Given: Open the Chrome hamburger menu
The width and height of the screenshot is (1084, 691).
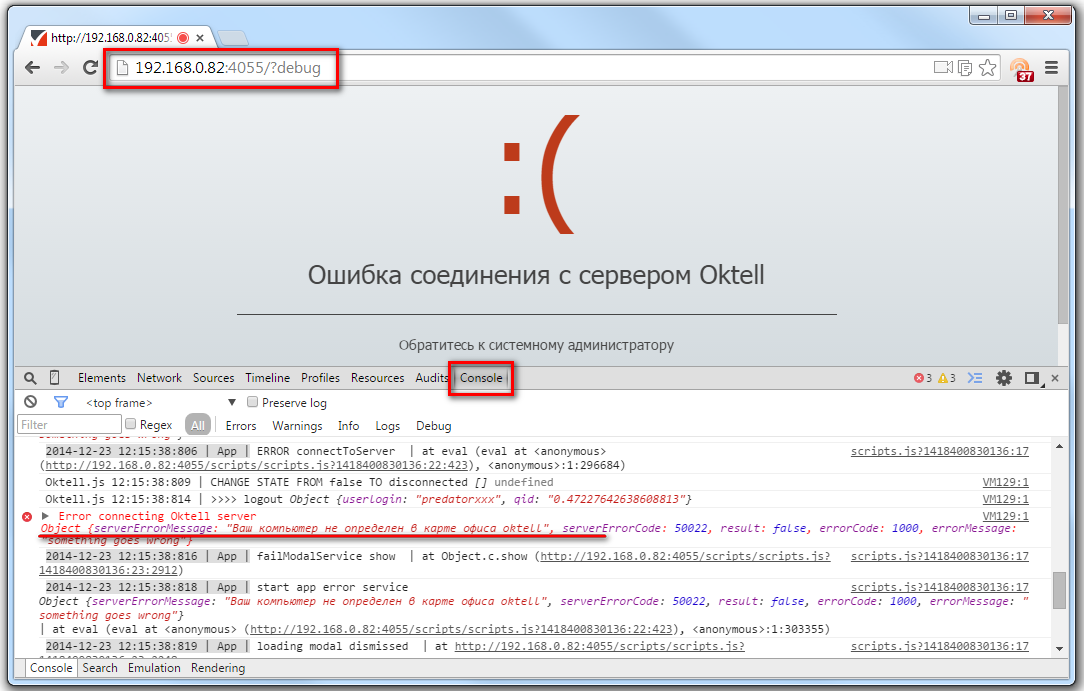Looking at the screenshot, I should coord(1051,68).
